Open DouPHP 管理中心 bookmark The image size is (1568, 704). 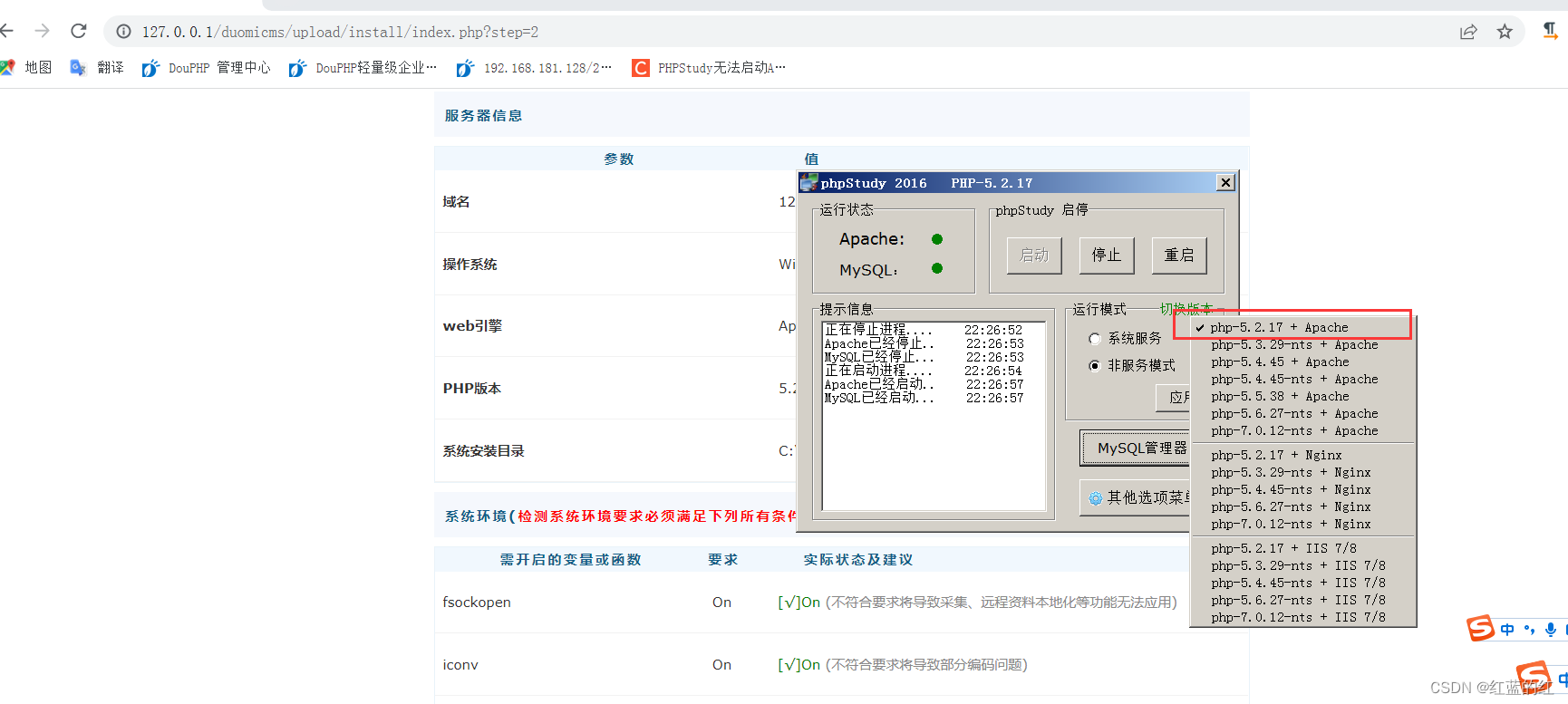tap(207, 68)
